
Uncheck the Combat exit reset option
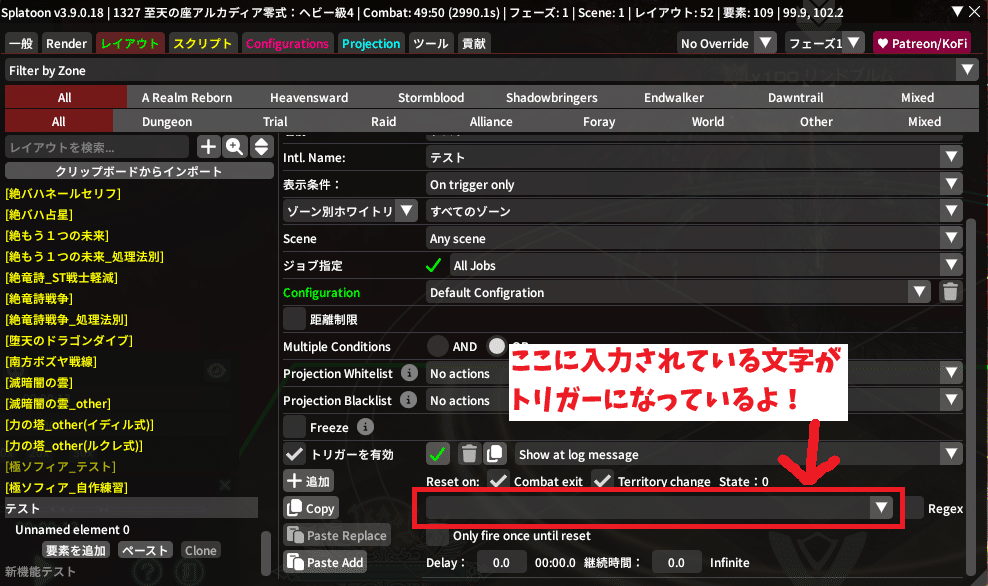(x=498, y=481)
